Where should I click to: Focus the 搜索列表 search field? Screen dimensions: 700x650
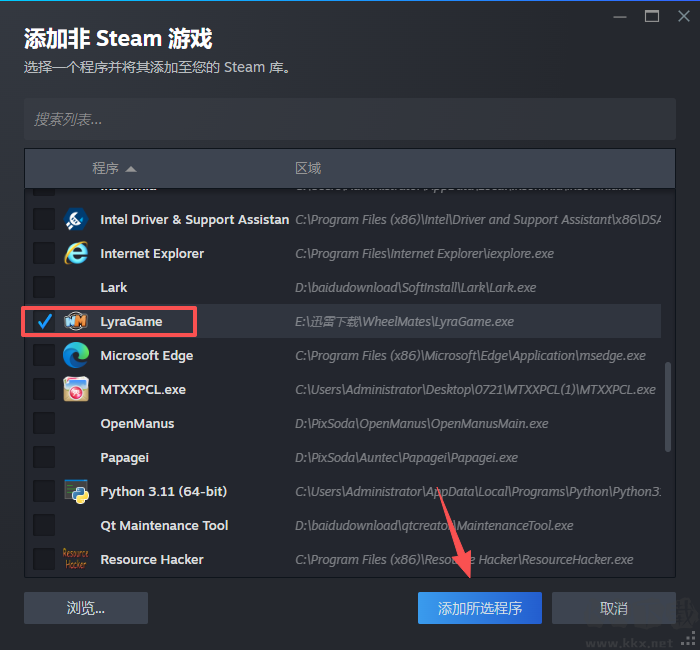tap(350, 119)
